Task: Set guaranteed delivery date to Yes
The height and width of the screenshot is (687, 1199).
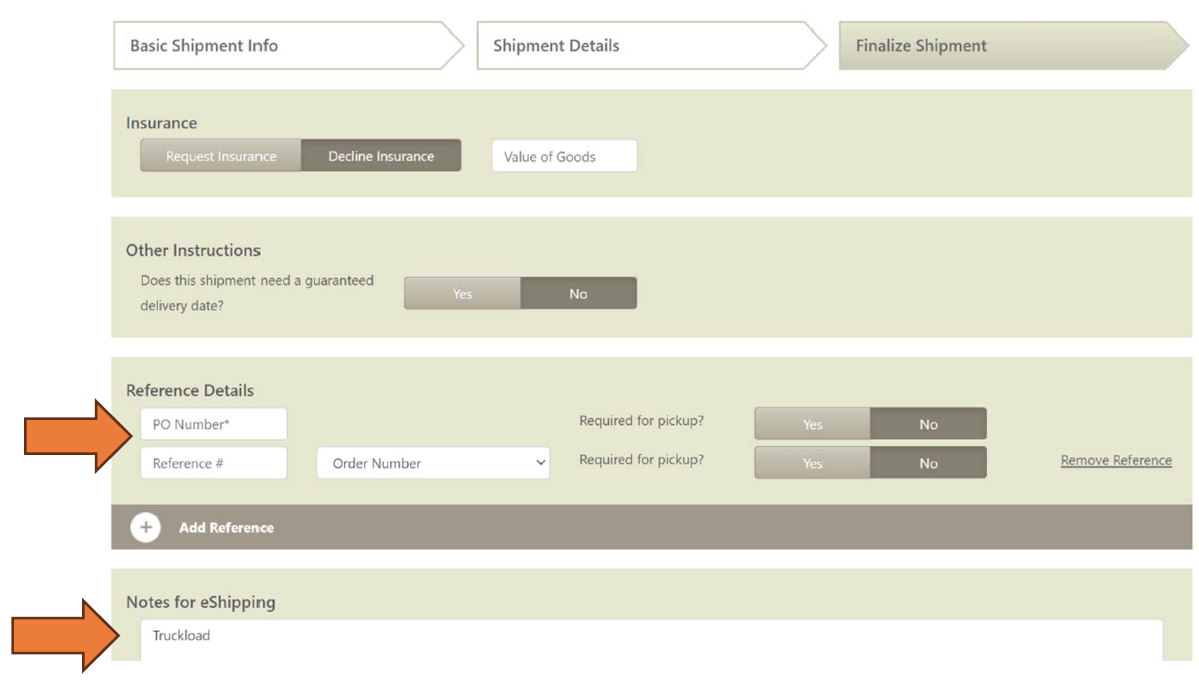Action: tap(462, 294)
